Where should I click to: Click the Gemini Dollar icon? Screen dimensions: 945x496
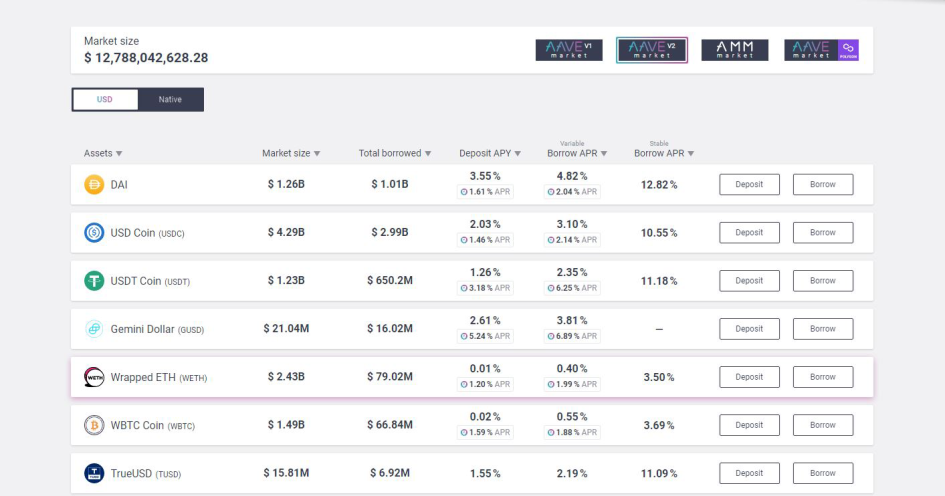click(x=94, y=329)
